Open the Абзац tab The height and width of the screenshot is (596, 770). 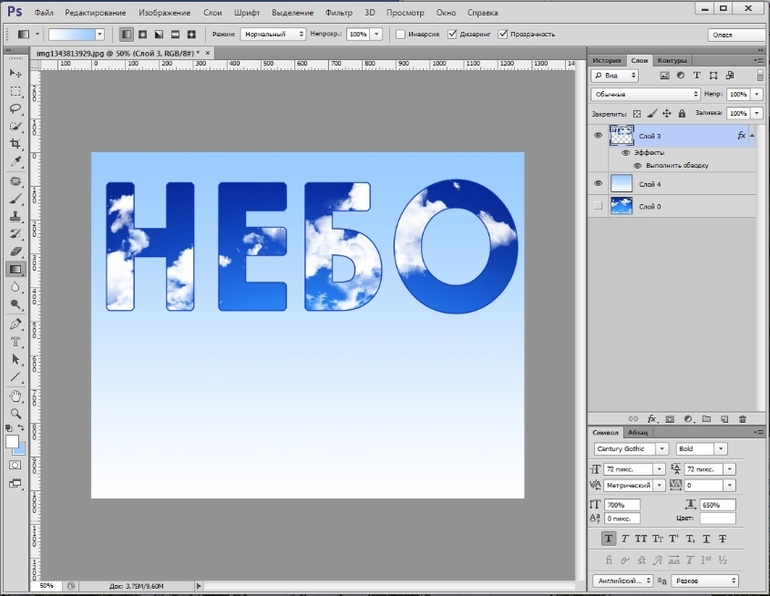(x=638, y=433)
